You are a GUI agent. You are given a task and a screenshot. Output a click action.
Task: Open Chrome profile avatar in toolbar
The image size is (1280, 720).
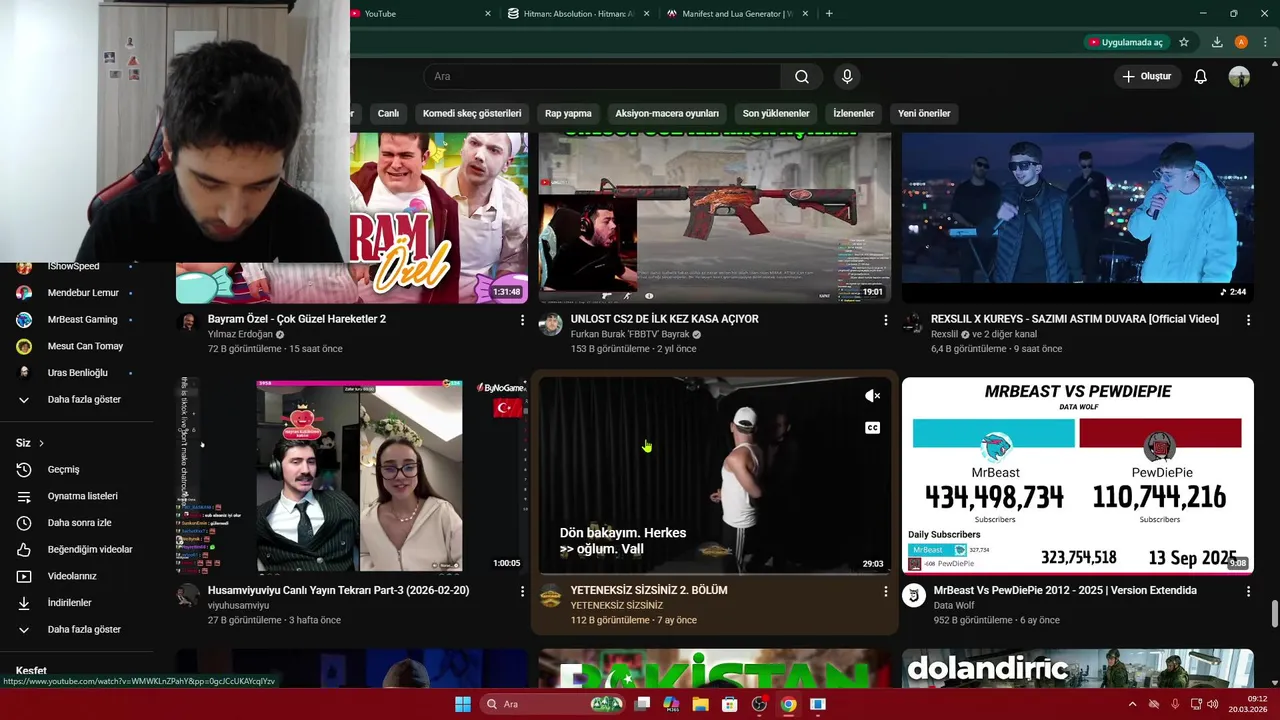[1241, 42]
